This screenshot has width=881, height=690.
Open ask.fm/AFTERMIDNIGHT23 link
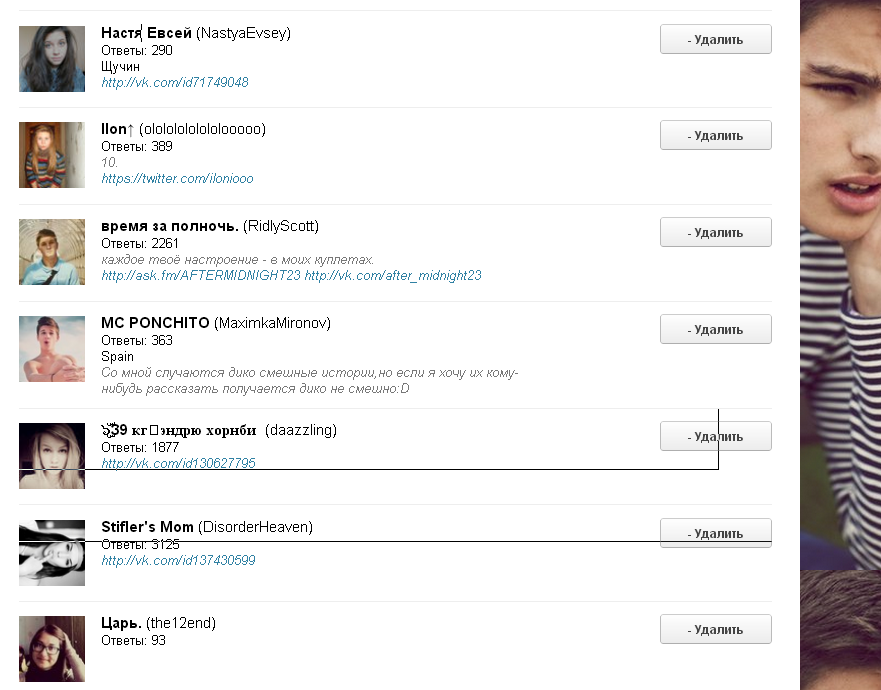[201, 275]
